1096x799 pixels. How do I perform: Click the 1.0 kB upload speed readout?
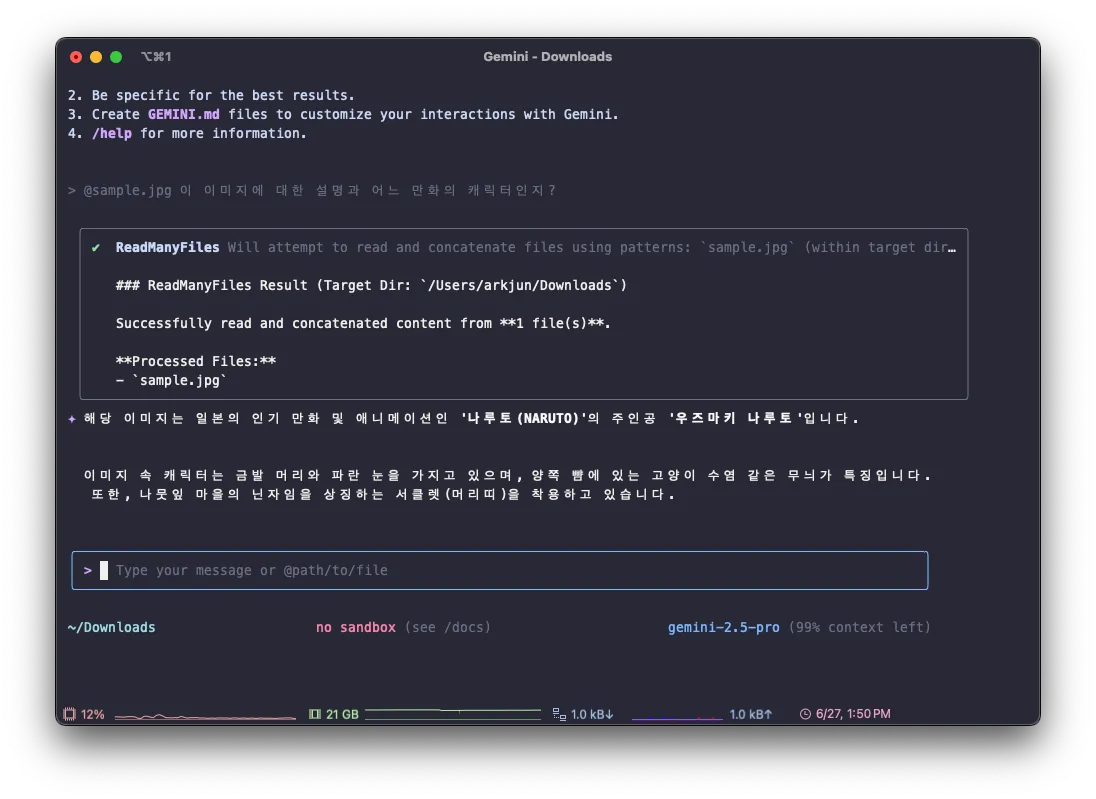(x=751, y=714)
